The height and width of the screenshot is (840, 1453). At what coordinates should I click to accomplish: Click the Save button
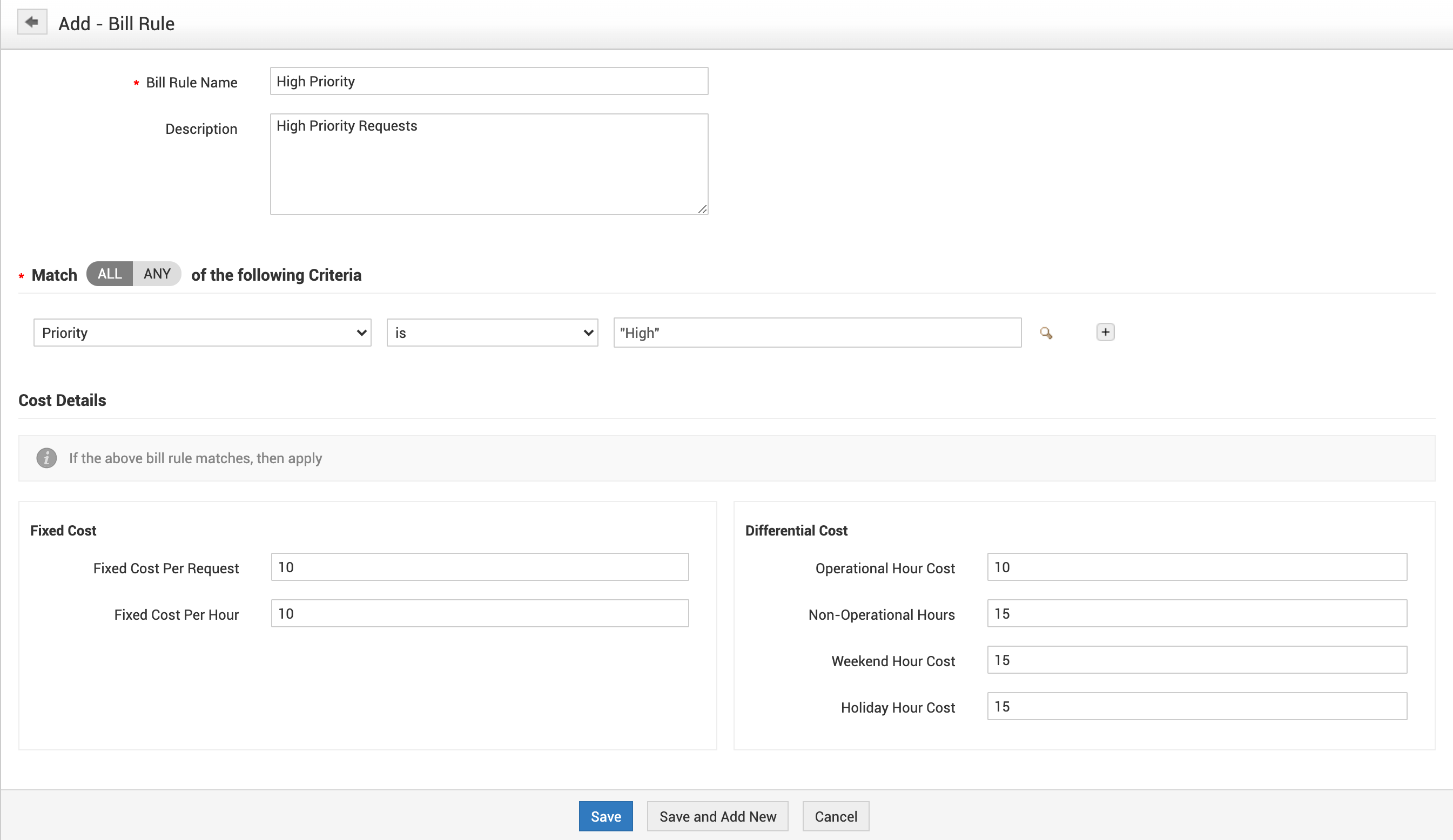click(606, 816)
